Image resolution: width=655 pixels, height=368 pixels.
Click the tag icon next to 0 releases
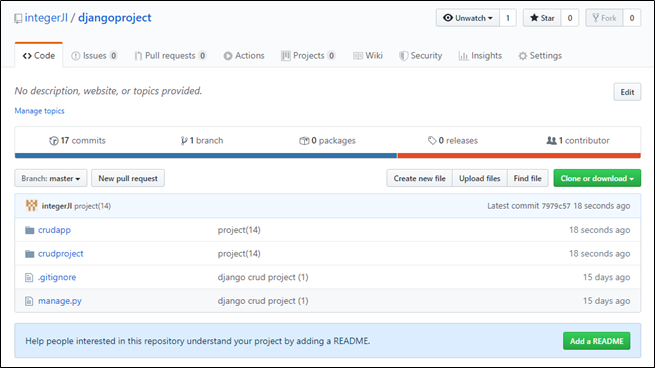tap(432, 141)
